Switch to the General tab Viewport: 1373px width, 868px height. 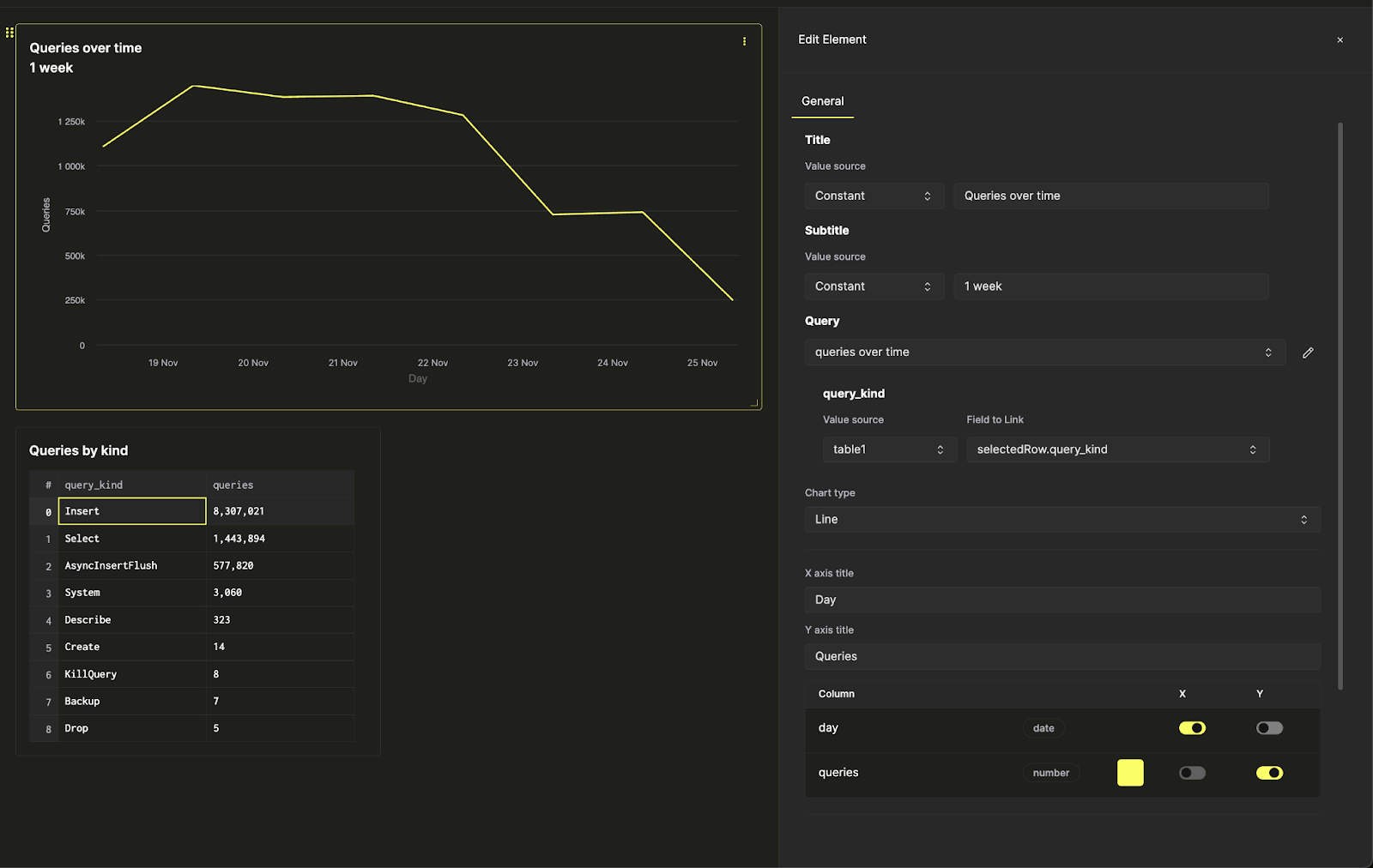pos(821,100)
